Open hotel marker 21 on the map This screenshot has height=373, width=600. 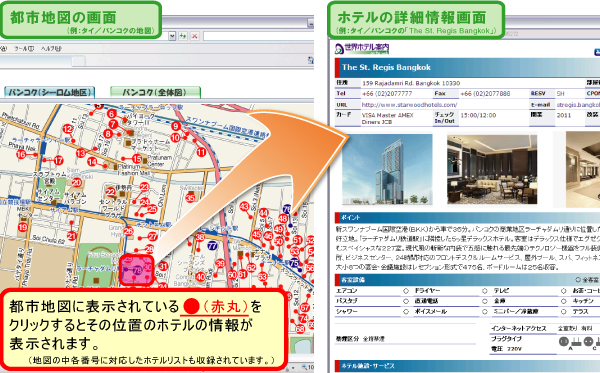pyautogui.click(x=72, y=236)
